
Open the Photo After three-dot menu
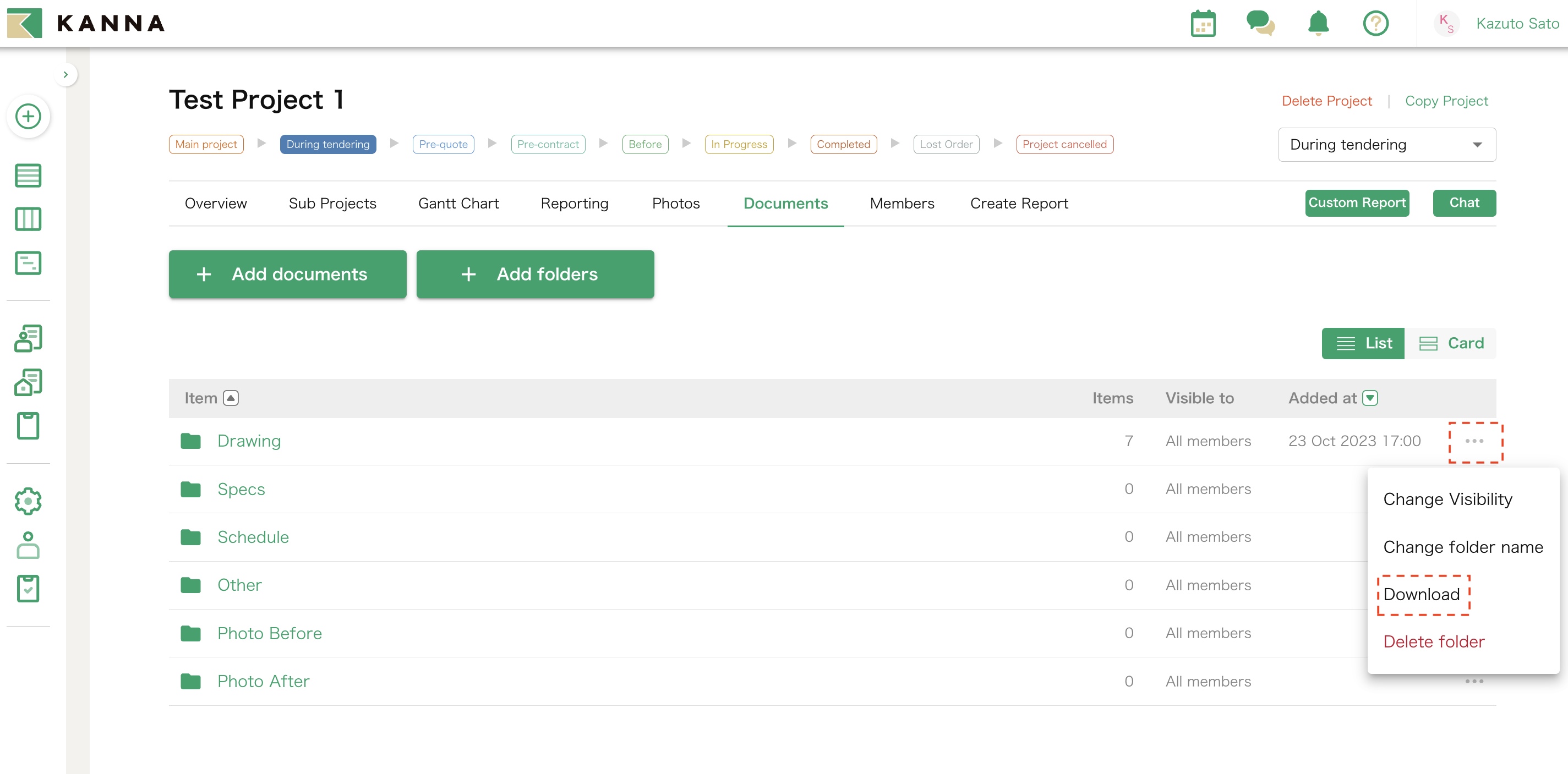1474,682
